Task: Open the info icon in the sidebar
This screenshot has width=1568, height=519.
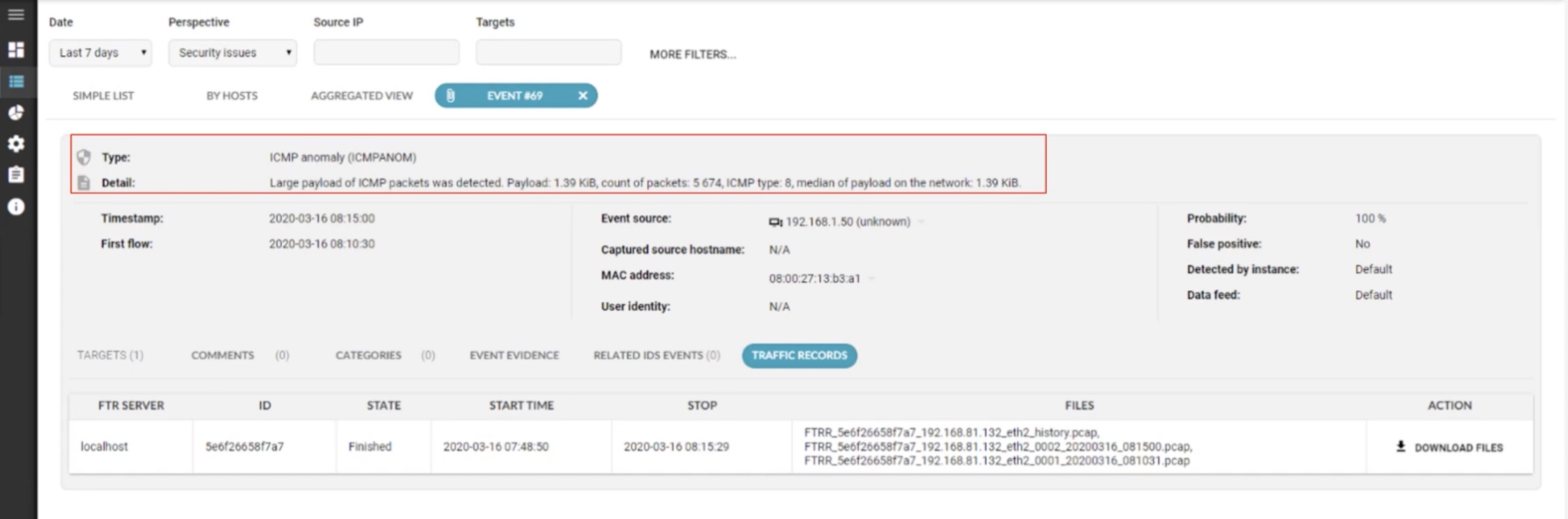Action: 16,207
